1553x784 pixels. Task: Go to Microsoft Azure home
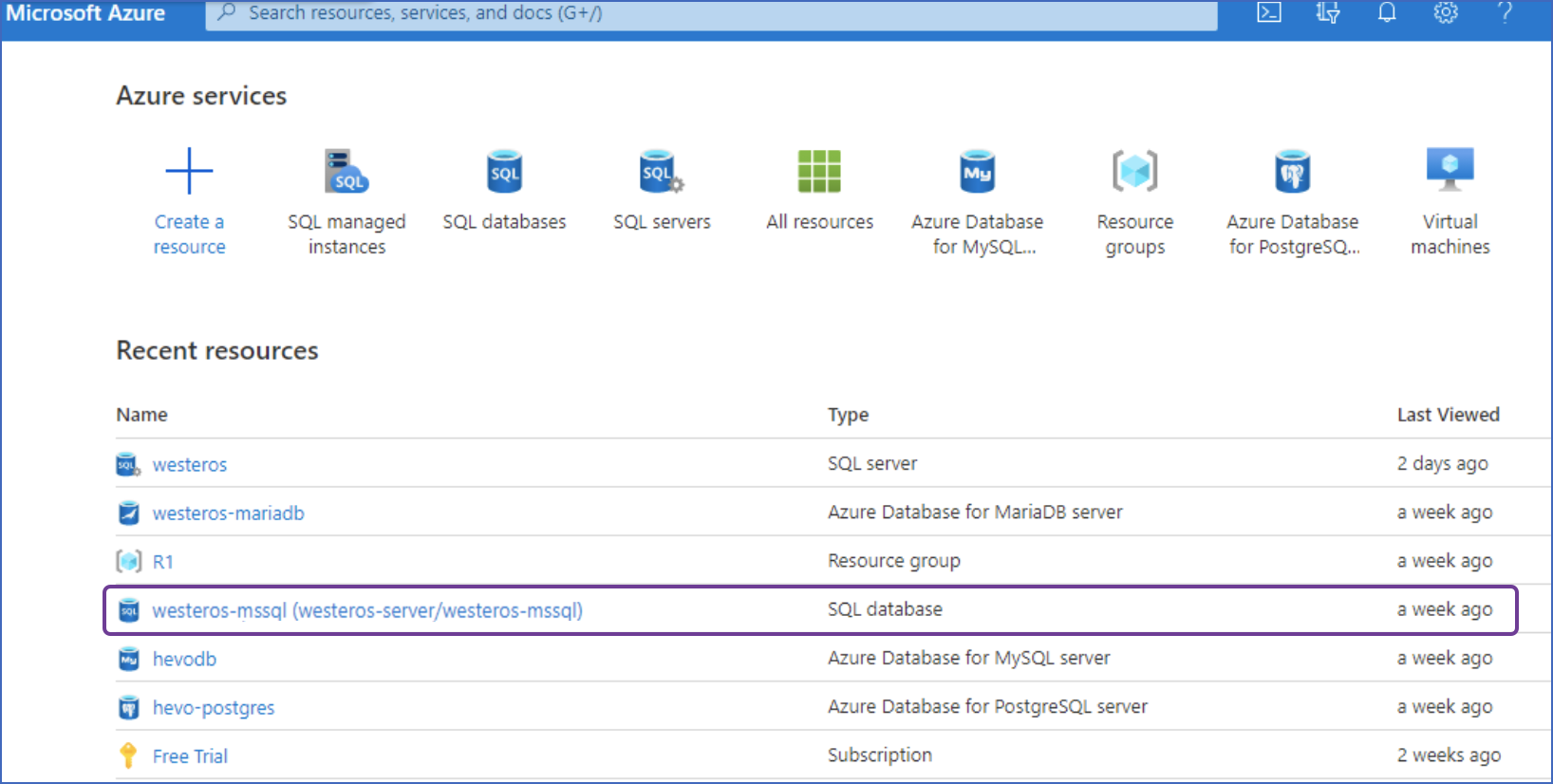click(85, 13)
